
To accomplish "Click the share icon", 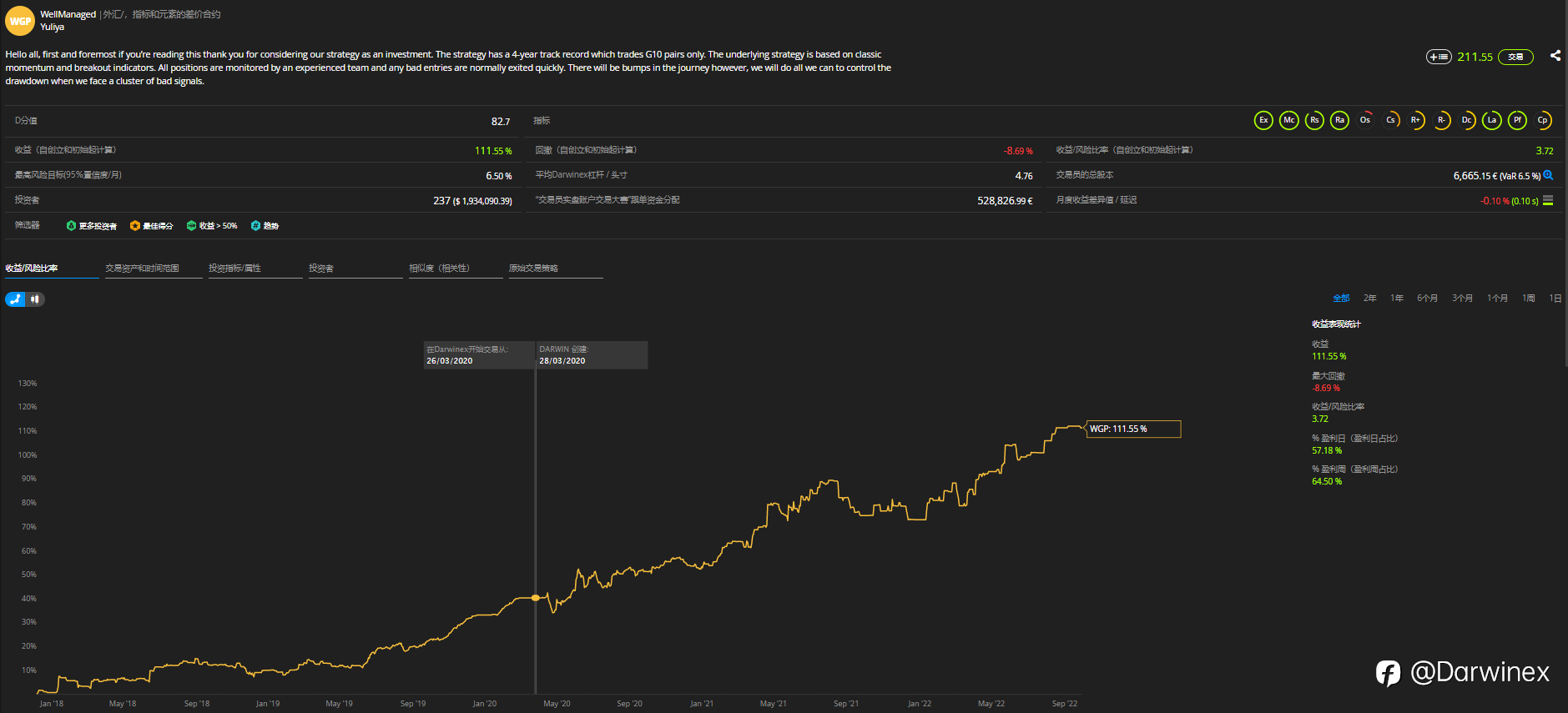I will [x=1555, y=56].
